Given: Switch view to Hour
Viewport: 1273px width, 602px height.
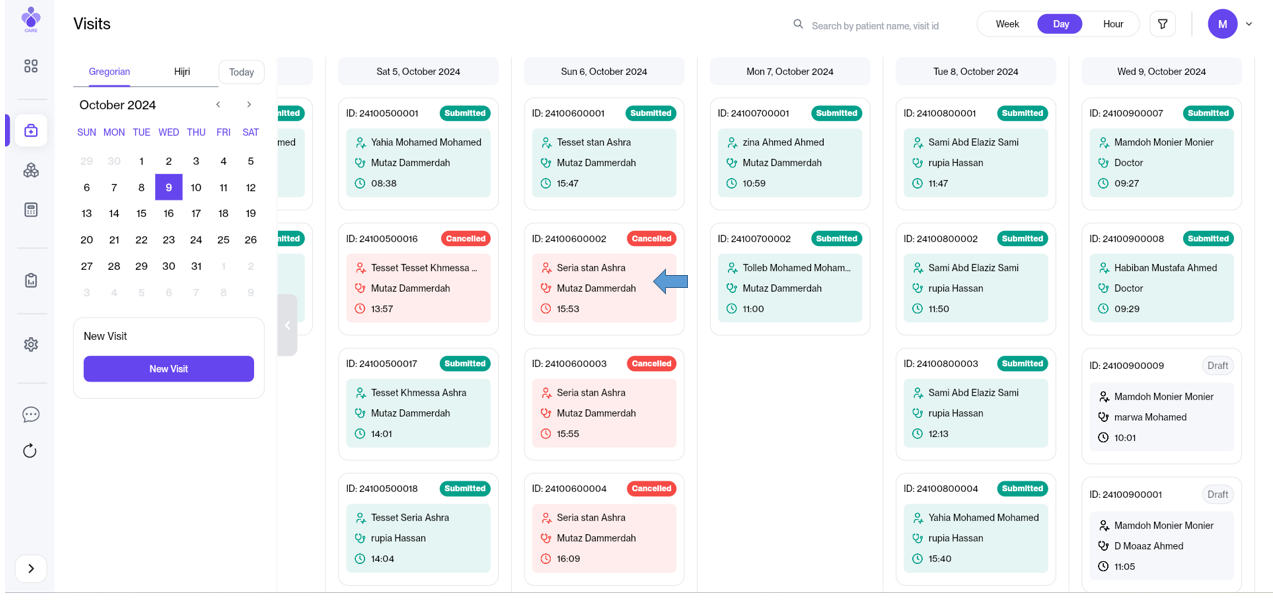Looking at the screenshot, I should tap(1112, 24).
